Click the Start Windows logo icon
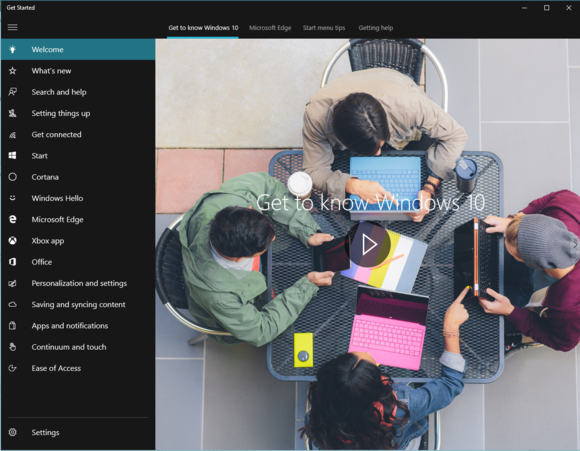This screenshot has width=580, height=451. point(13,156)
